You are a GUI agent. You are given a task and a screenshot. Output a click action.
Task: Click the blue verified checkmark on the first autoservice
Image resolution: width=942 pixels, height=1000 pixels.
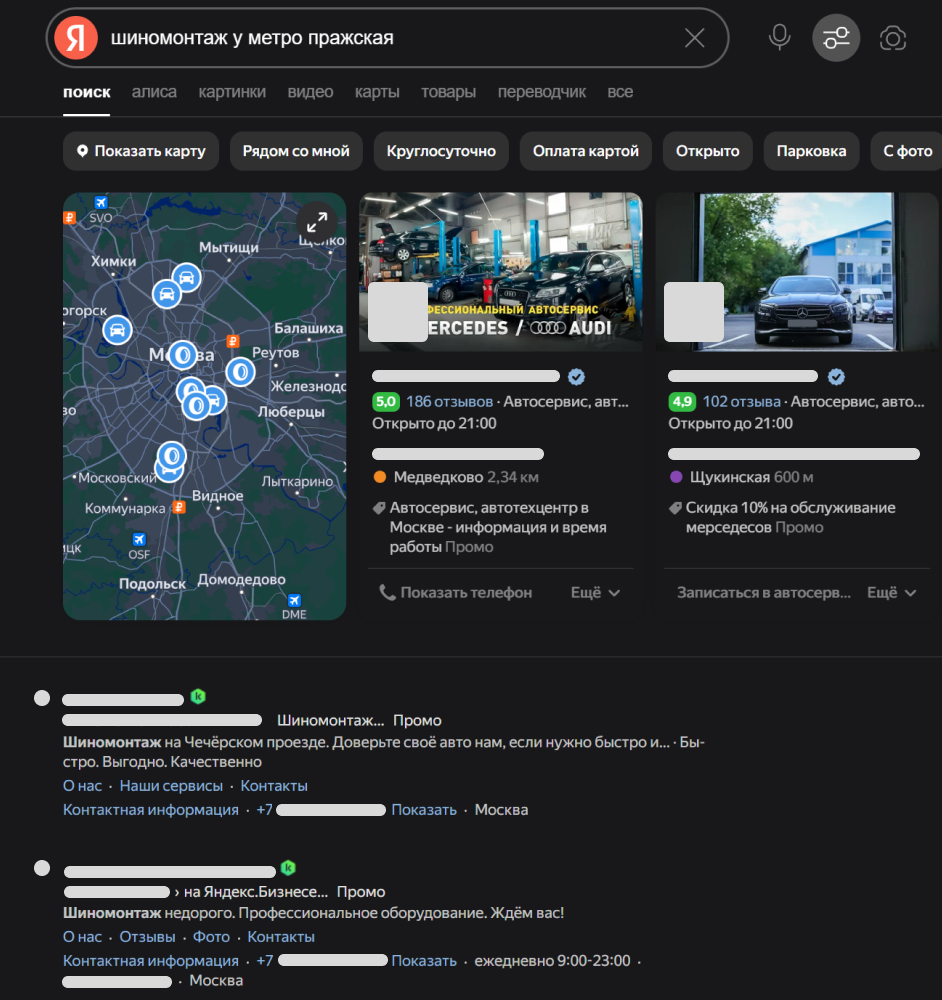576,377
